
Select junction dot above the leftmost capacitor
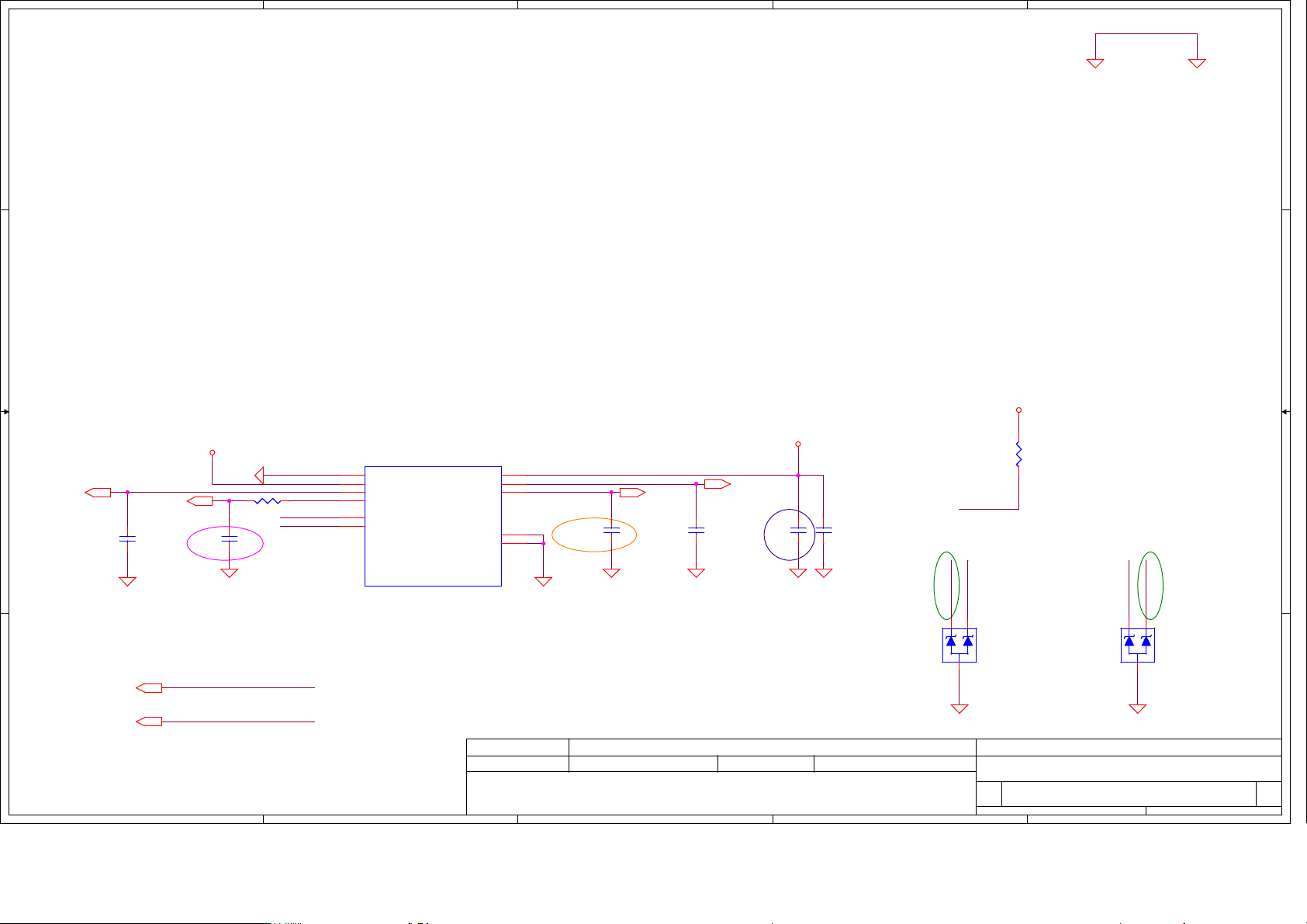pos(127,493)
